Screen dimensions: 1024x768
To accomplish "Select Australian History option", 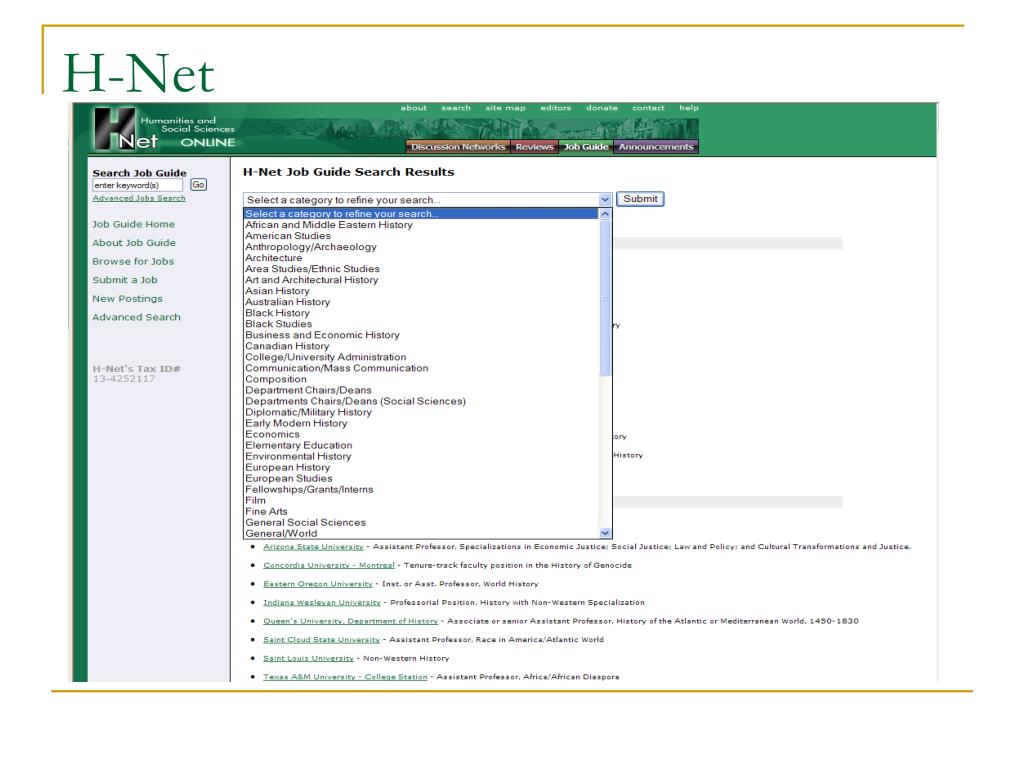I will pyautogui.click(x=421, y=302).
